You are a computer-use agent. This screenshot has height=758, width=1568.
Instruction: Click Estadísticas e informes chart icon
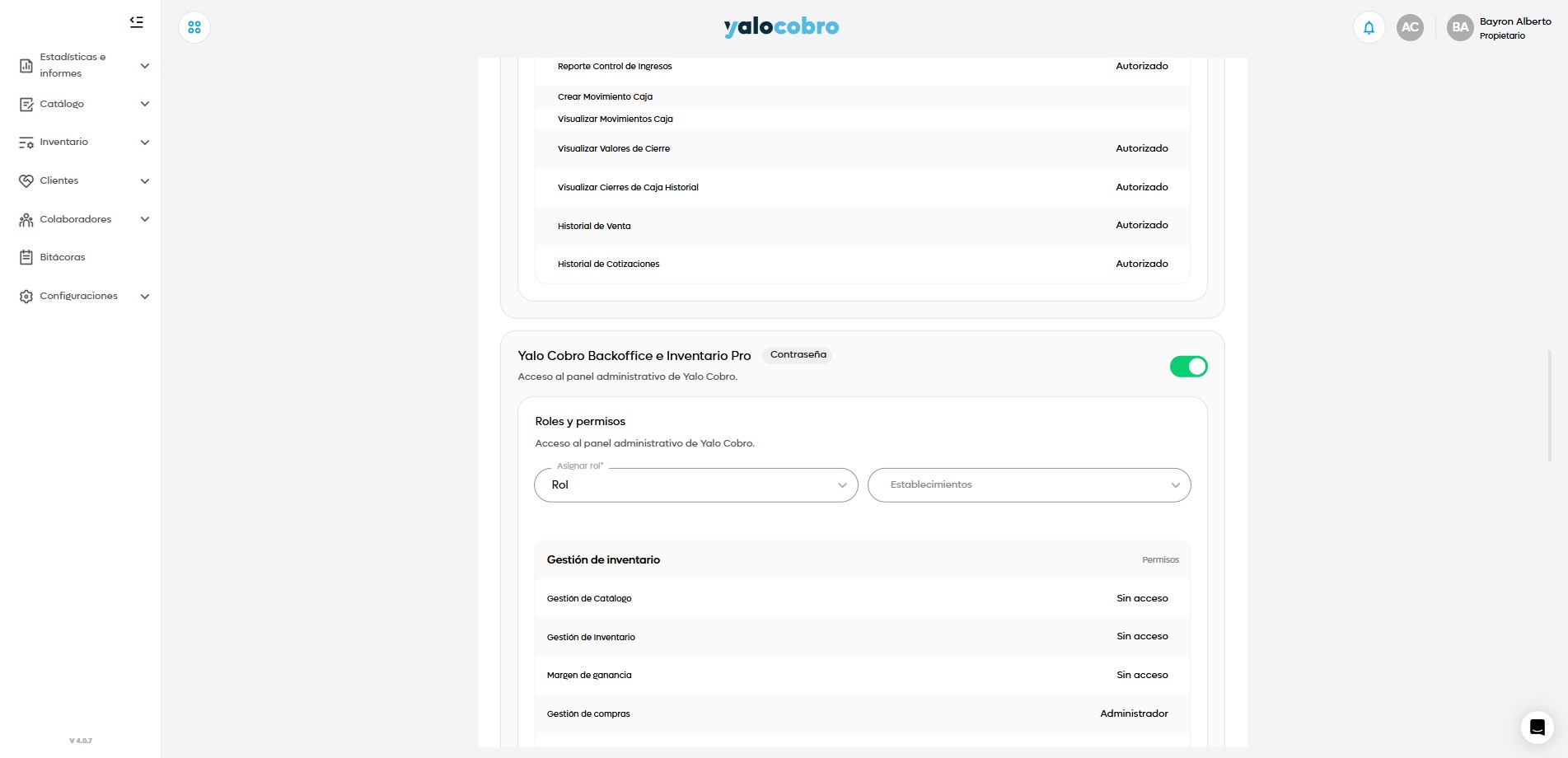coord(26,65)
